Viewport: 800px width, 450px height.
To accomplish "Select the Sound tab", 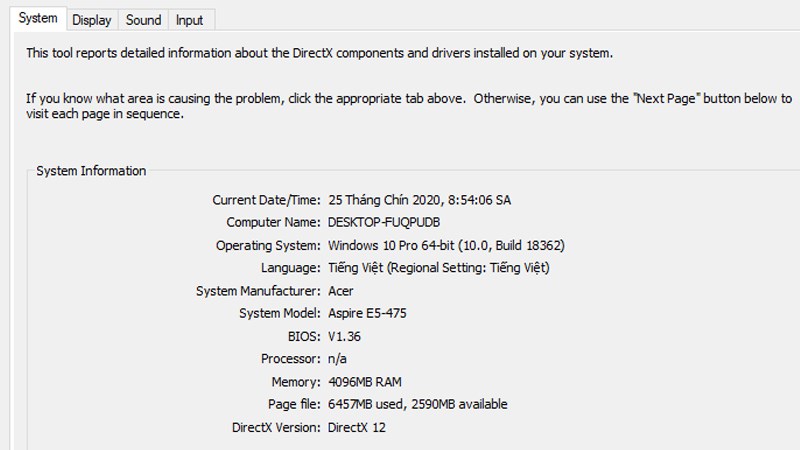I will tap(143, 20).
